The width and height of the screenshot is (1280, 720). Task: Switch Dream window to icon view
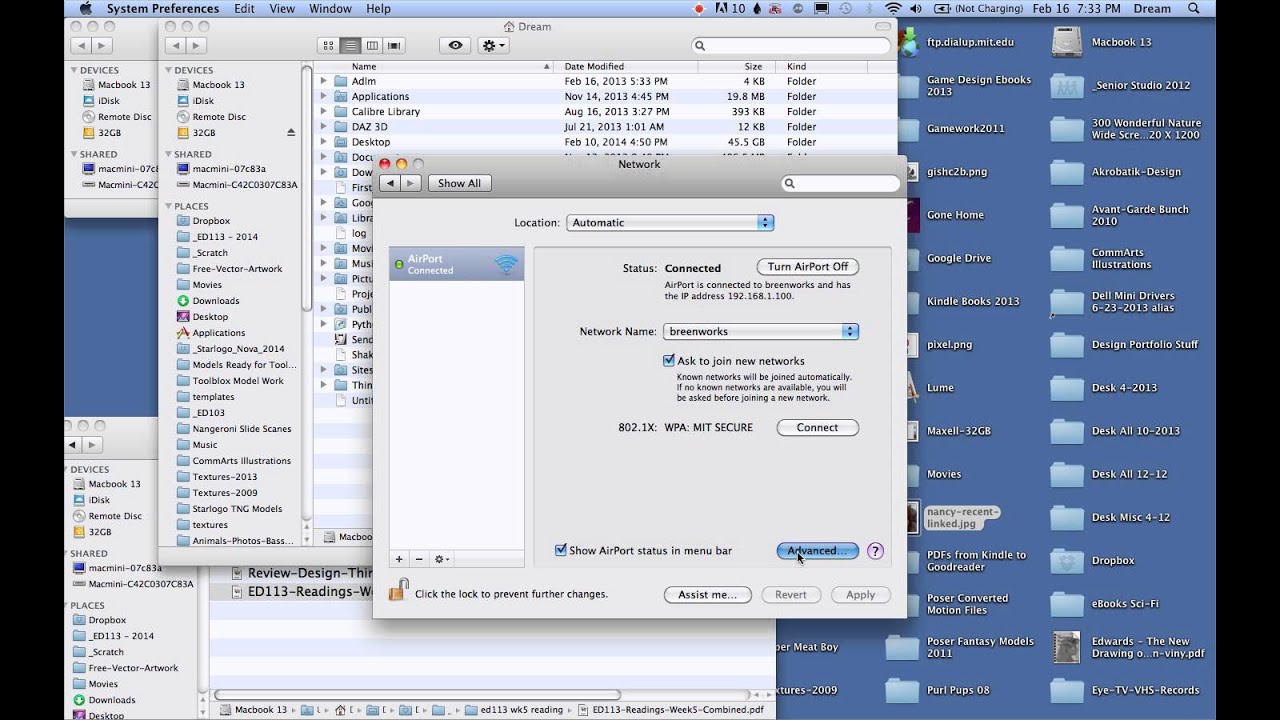coord(328,45)
